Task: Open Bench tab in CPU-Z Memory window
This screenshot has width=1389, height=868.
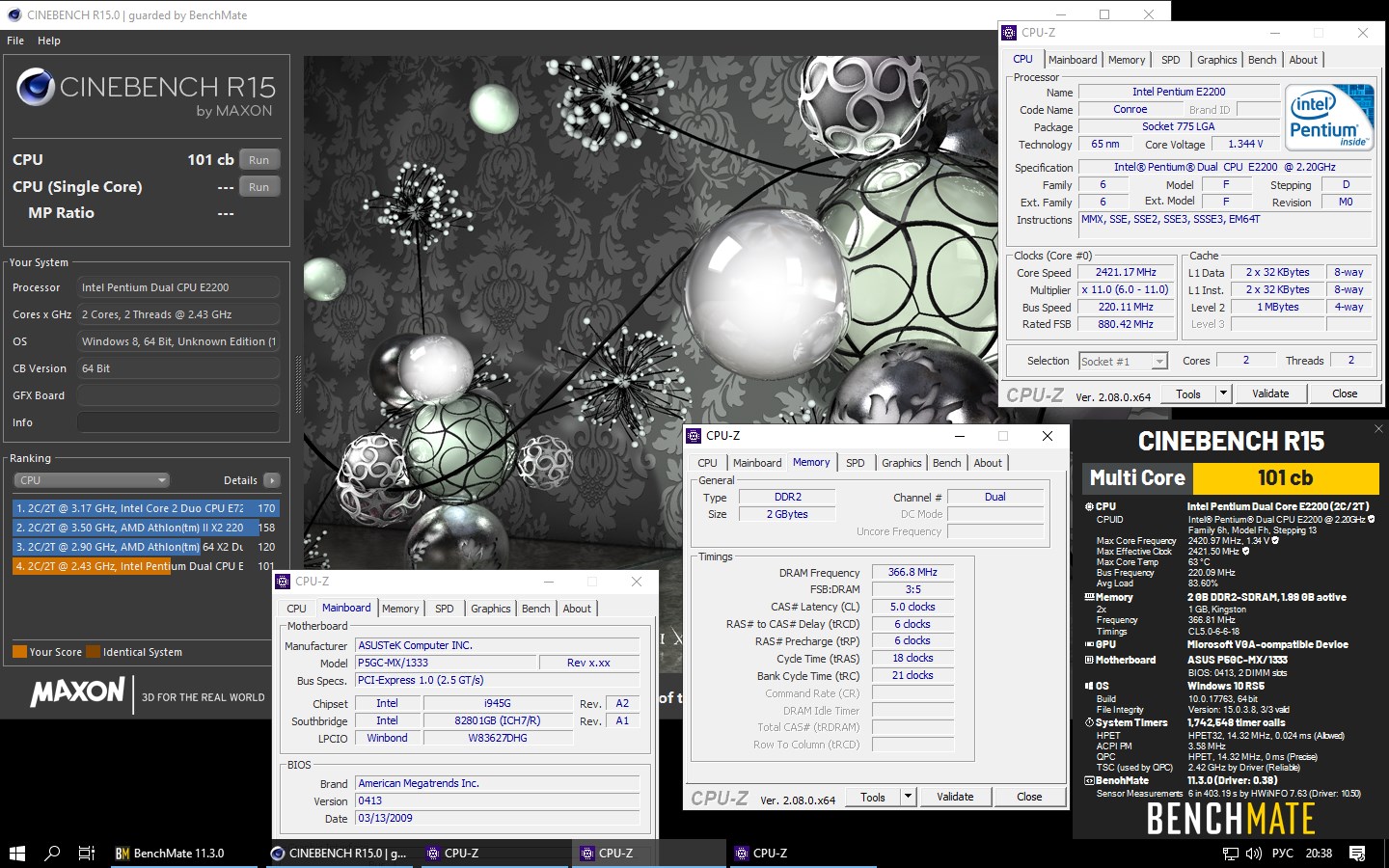Action: point(946,463)
